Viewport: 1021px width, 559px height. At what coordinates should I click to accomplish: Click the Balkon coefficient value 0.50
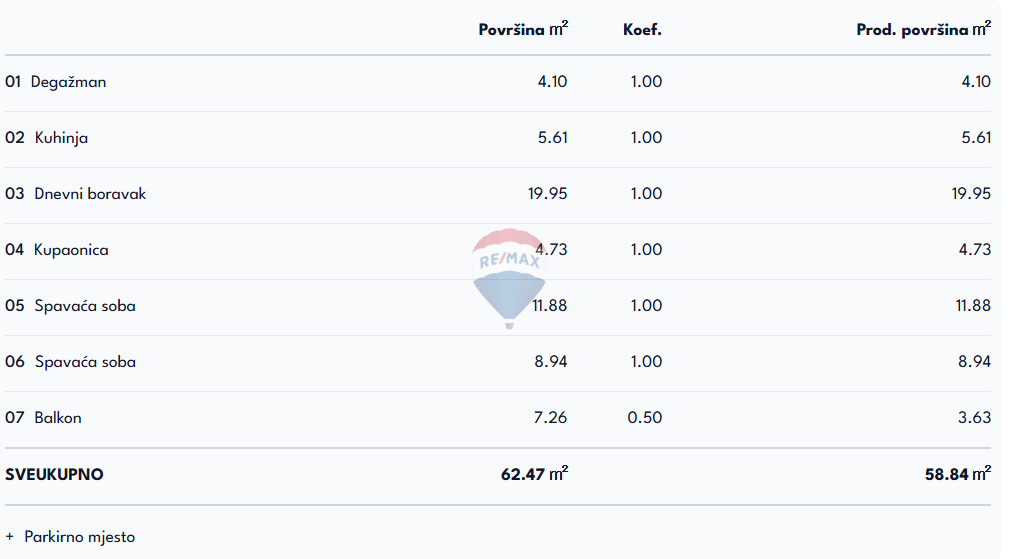click(645, 418)
